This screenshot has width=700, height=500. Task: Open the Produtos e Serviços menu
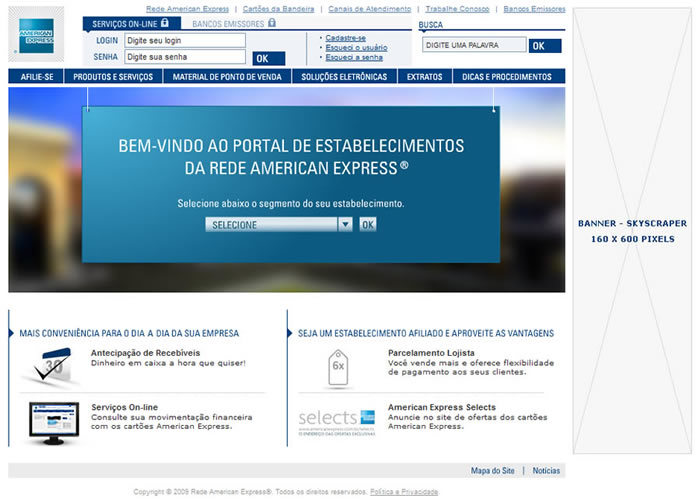[x=113, y=77]
